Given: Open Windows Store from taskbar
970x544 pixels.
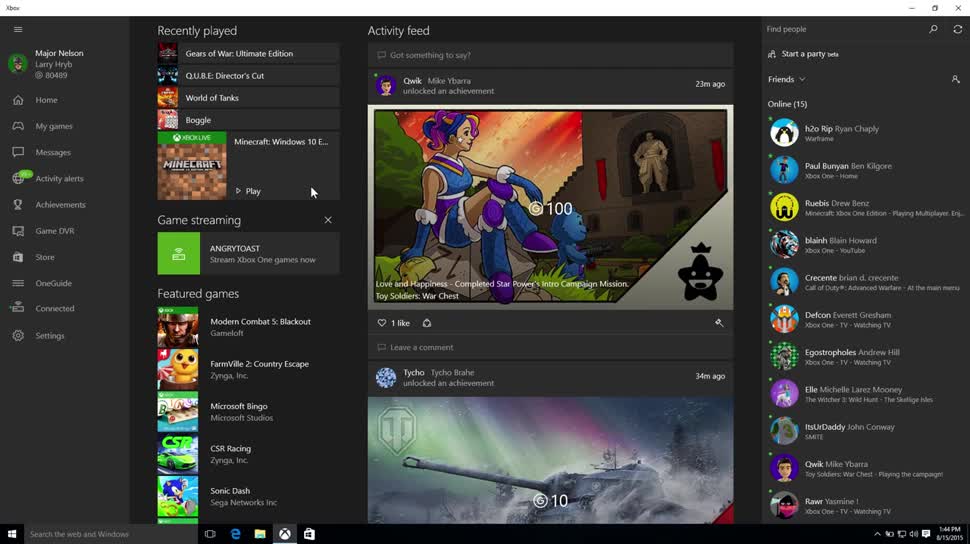Looking at the screenshot, I should 309,534.
